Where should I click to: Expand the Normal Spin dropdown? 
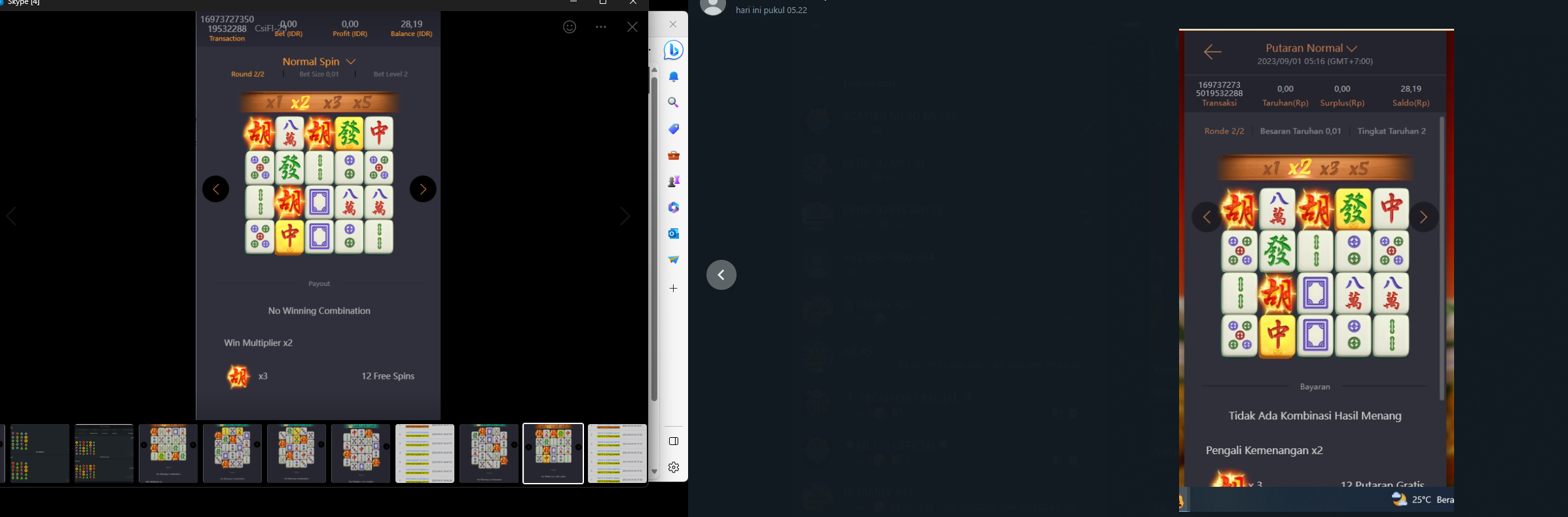319,62
